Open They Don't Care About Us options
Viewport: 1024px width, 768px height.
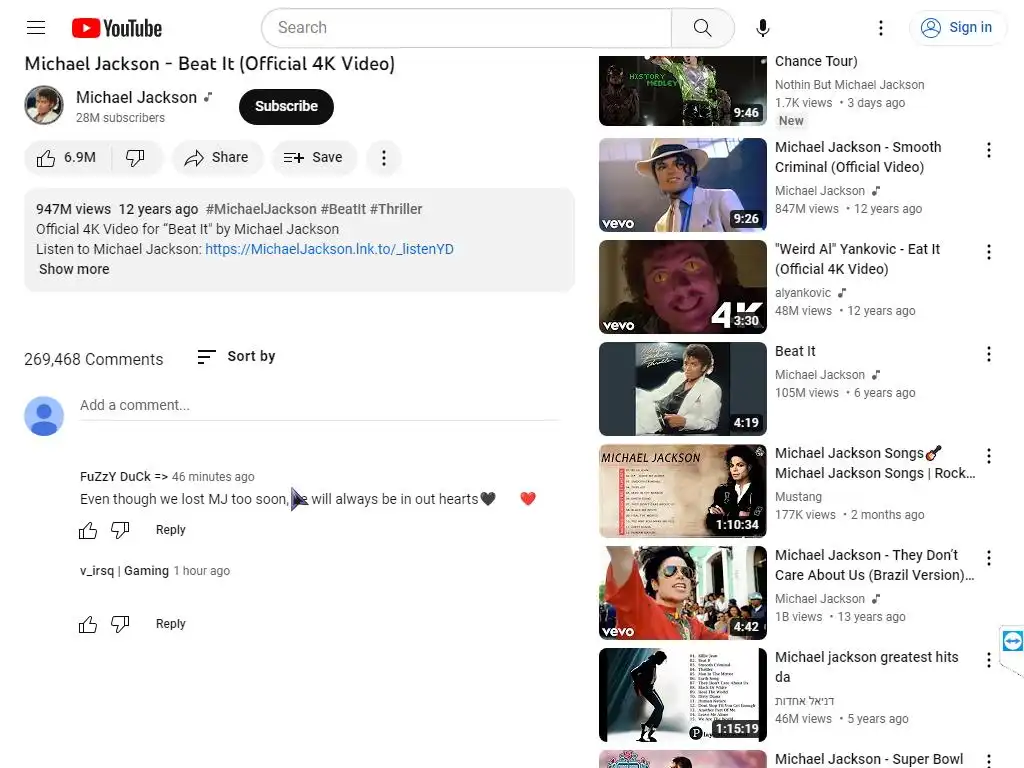989,558
